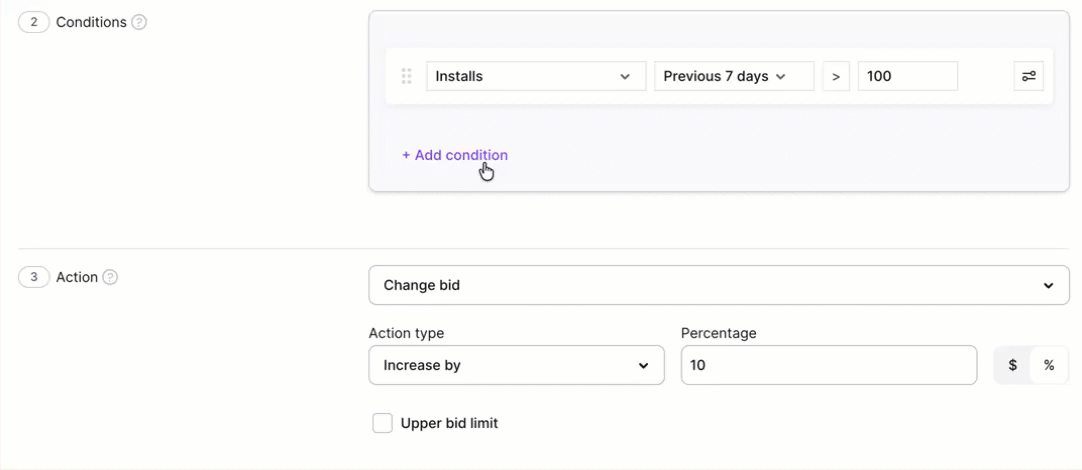Click the step 3 number badge beside Action
Viewport: 1082px width, 470px height.
[34, 277]
